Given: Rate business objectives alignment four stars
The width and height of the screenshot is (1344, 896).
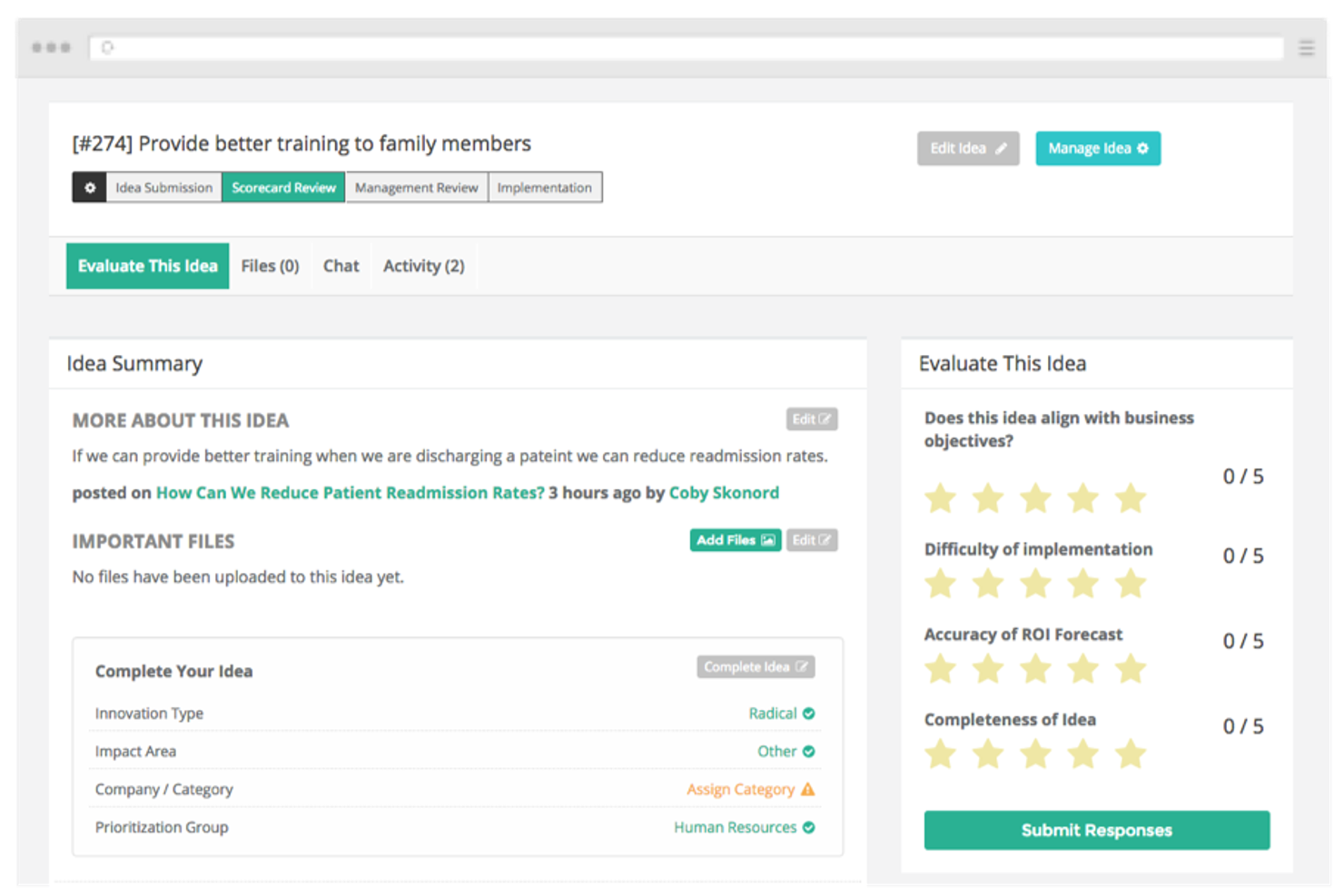Looking at the screenshot, I should 1082,498.
